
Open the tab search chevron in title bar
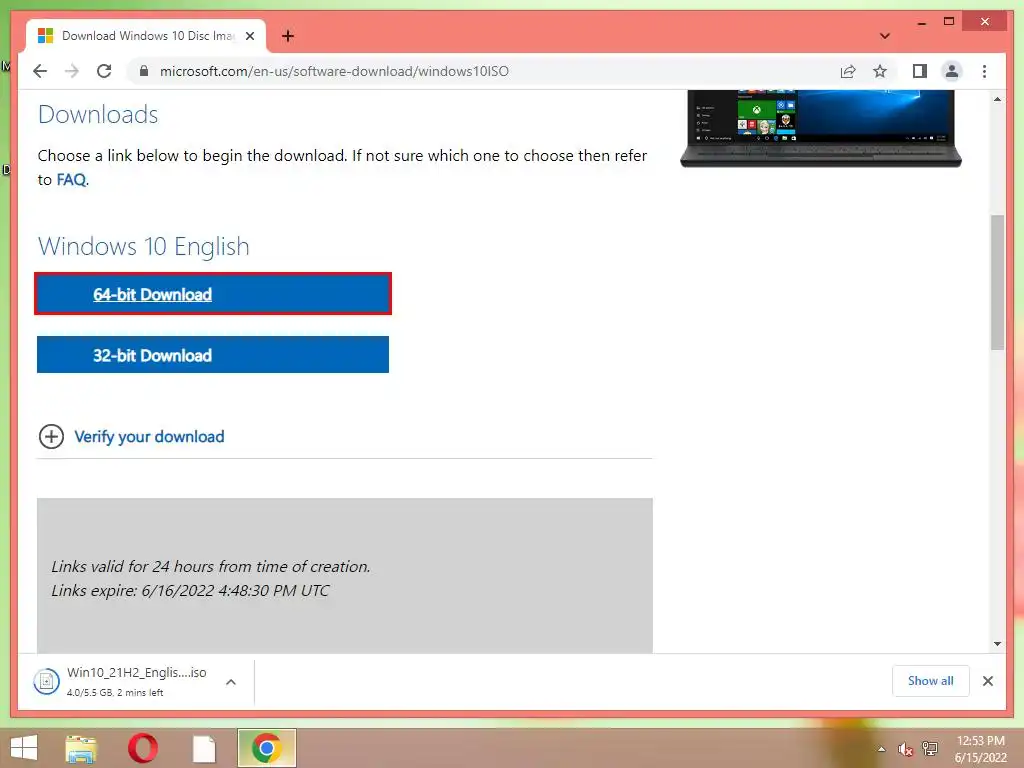[884, 36]
